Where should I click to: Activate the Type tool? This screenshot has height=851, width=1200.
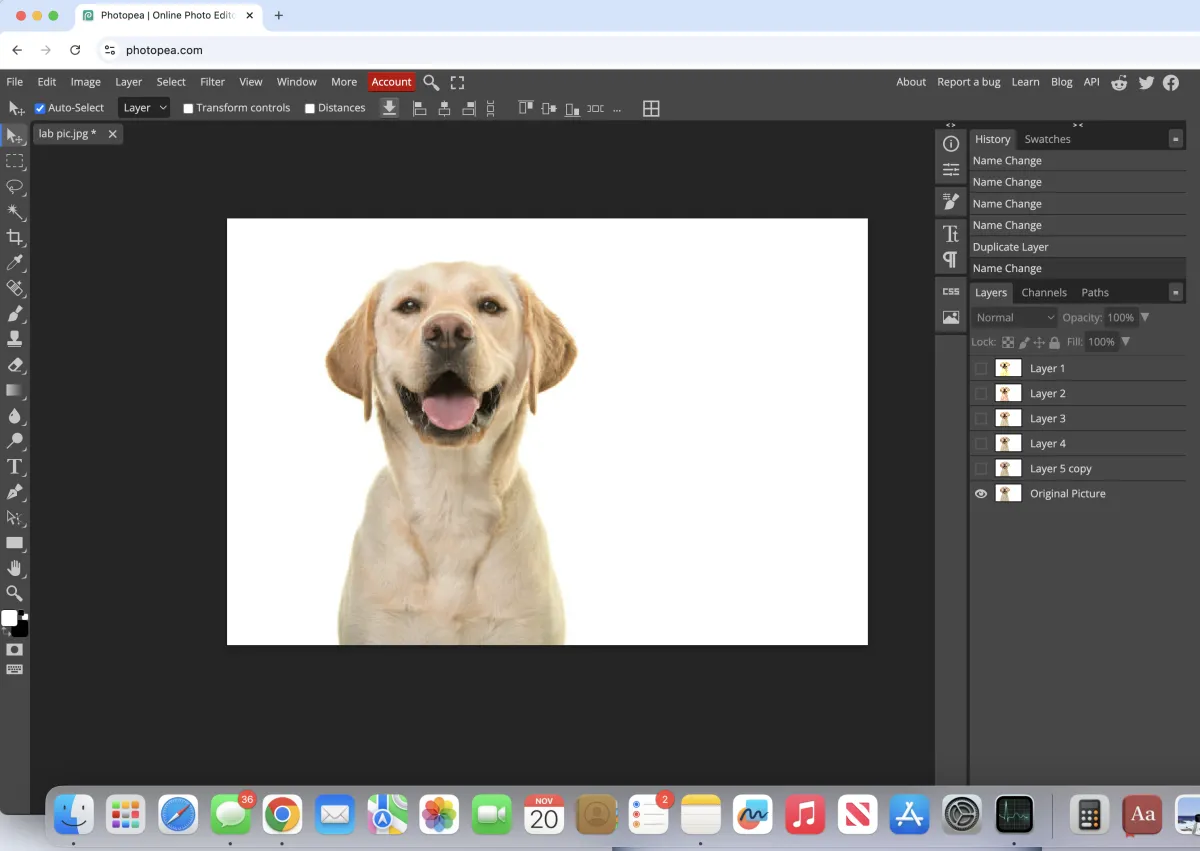point(15,467)
